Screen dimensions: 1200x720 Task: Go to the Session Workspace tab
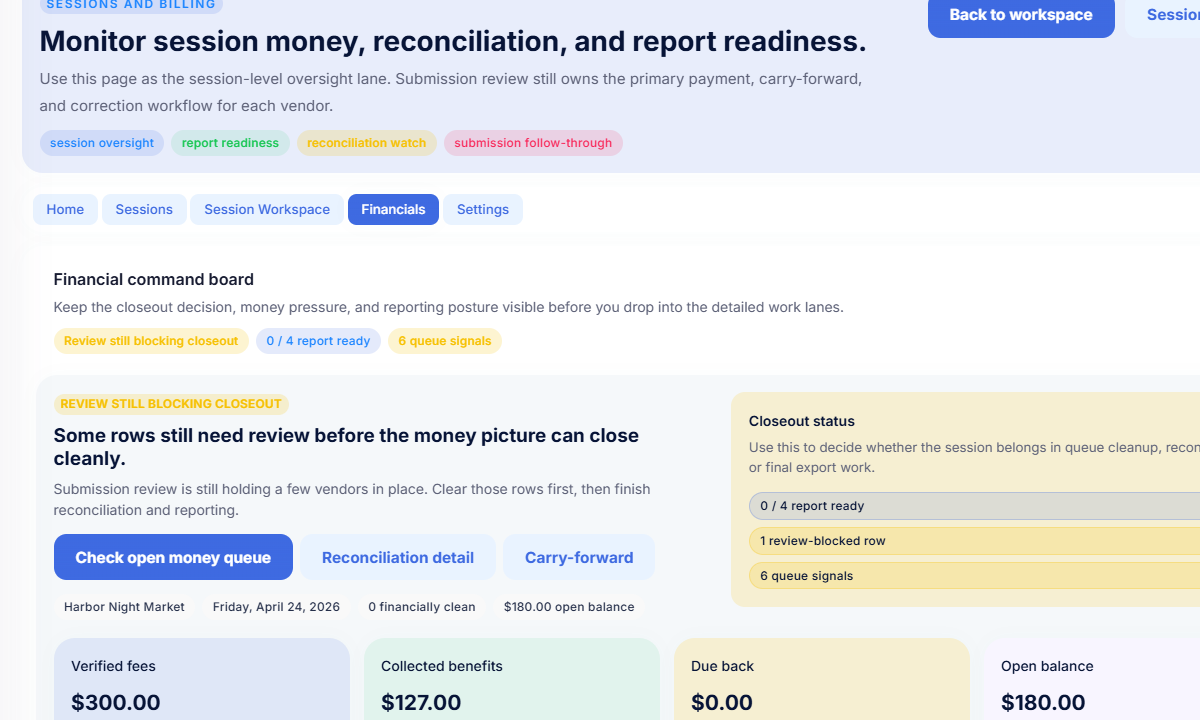tap(267, 209)
